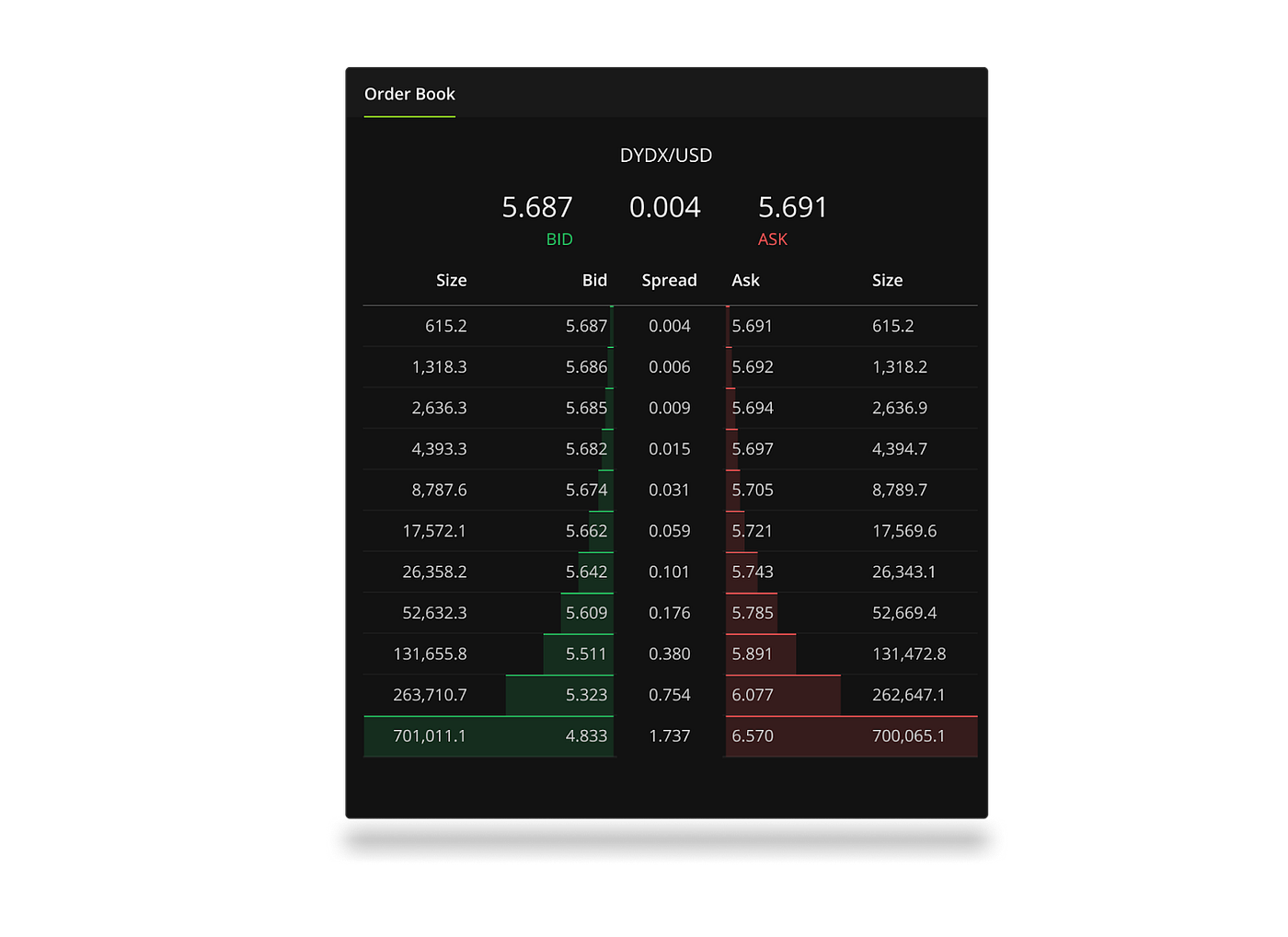Click the Bid column header
The height and width of the screenshot is (937, 1288).
594,280
